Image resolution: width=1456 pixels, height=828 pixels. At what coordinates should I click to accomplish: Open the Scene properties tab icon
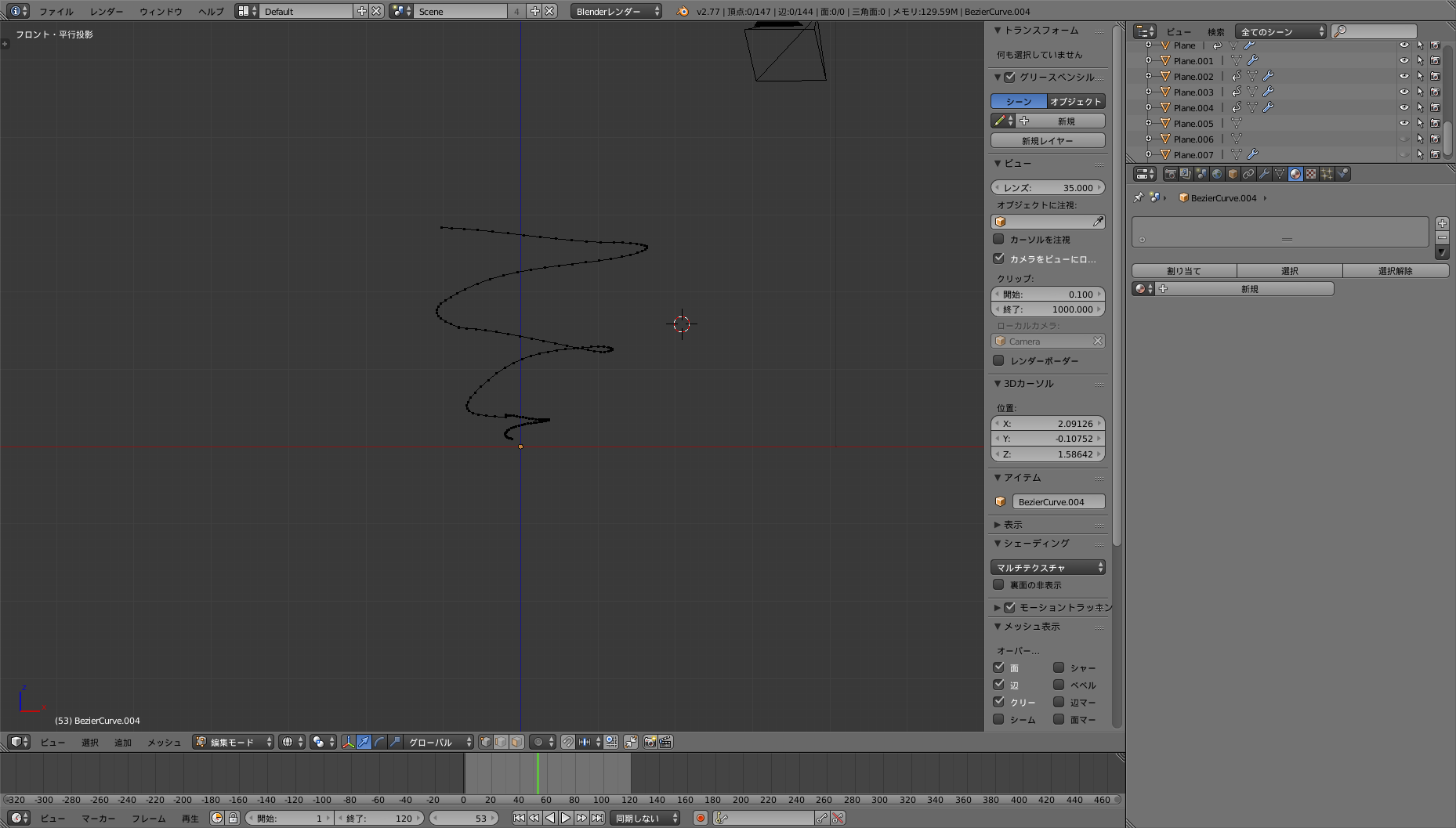pyautogui.click(x=1201, y=174)
